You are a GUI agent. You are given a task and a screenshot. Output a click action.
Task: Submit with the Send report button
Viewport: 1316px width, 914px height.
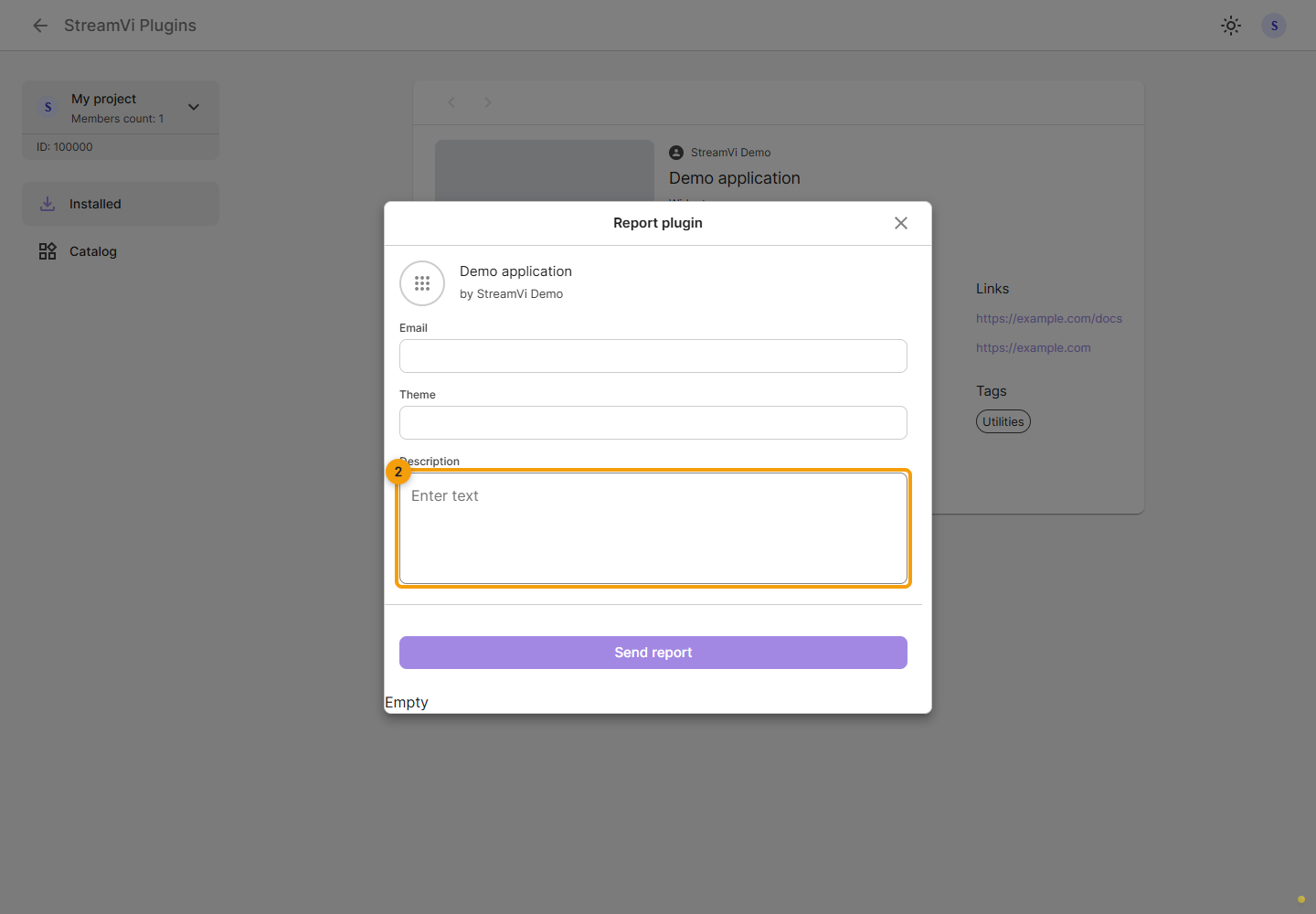(x=653, y=653)
